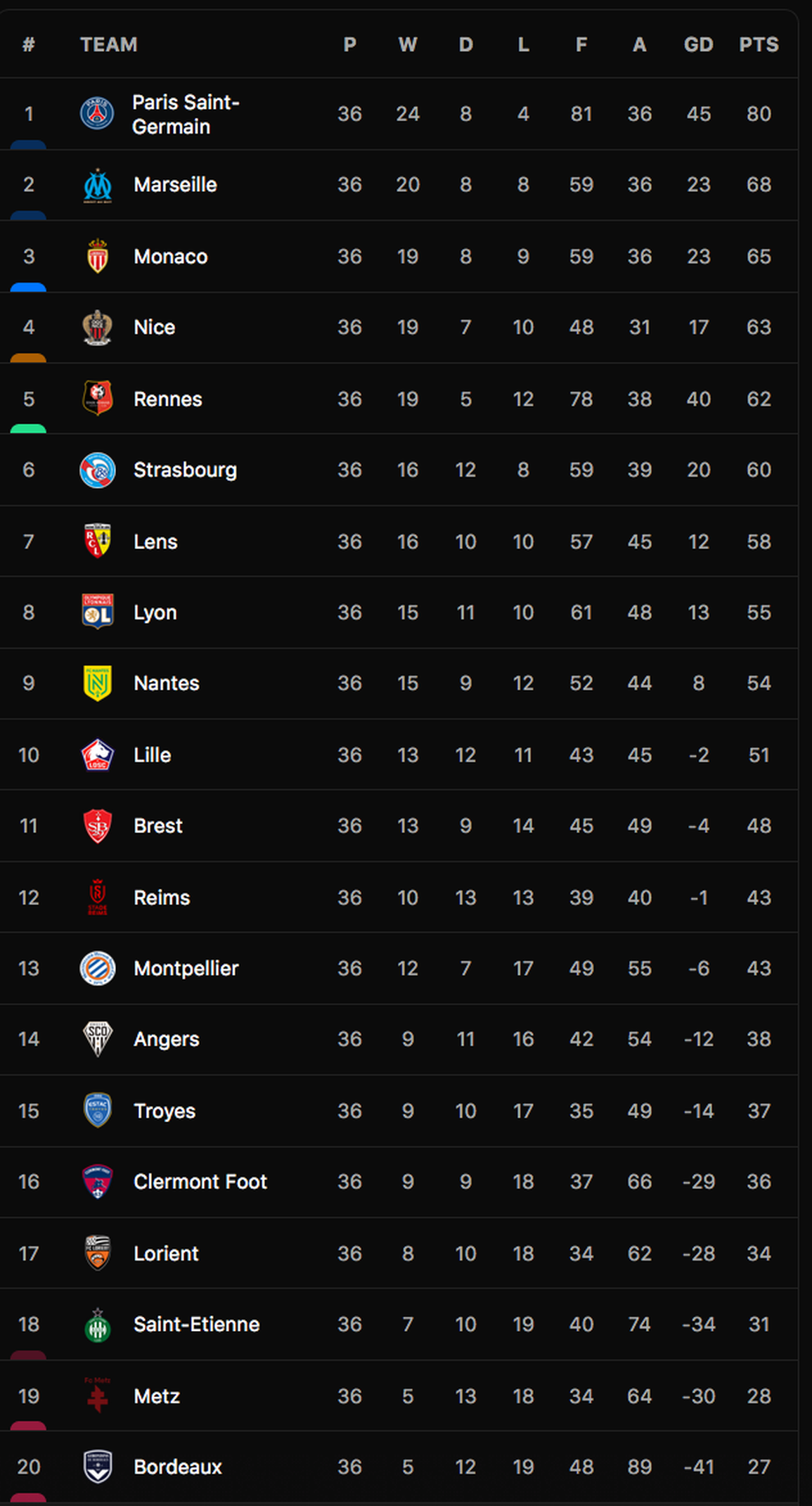
Task: Click the Marseille club logo
Action: point(98,185)
